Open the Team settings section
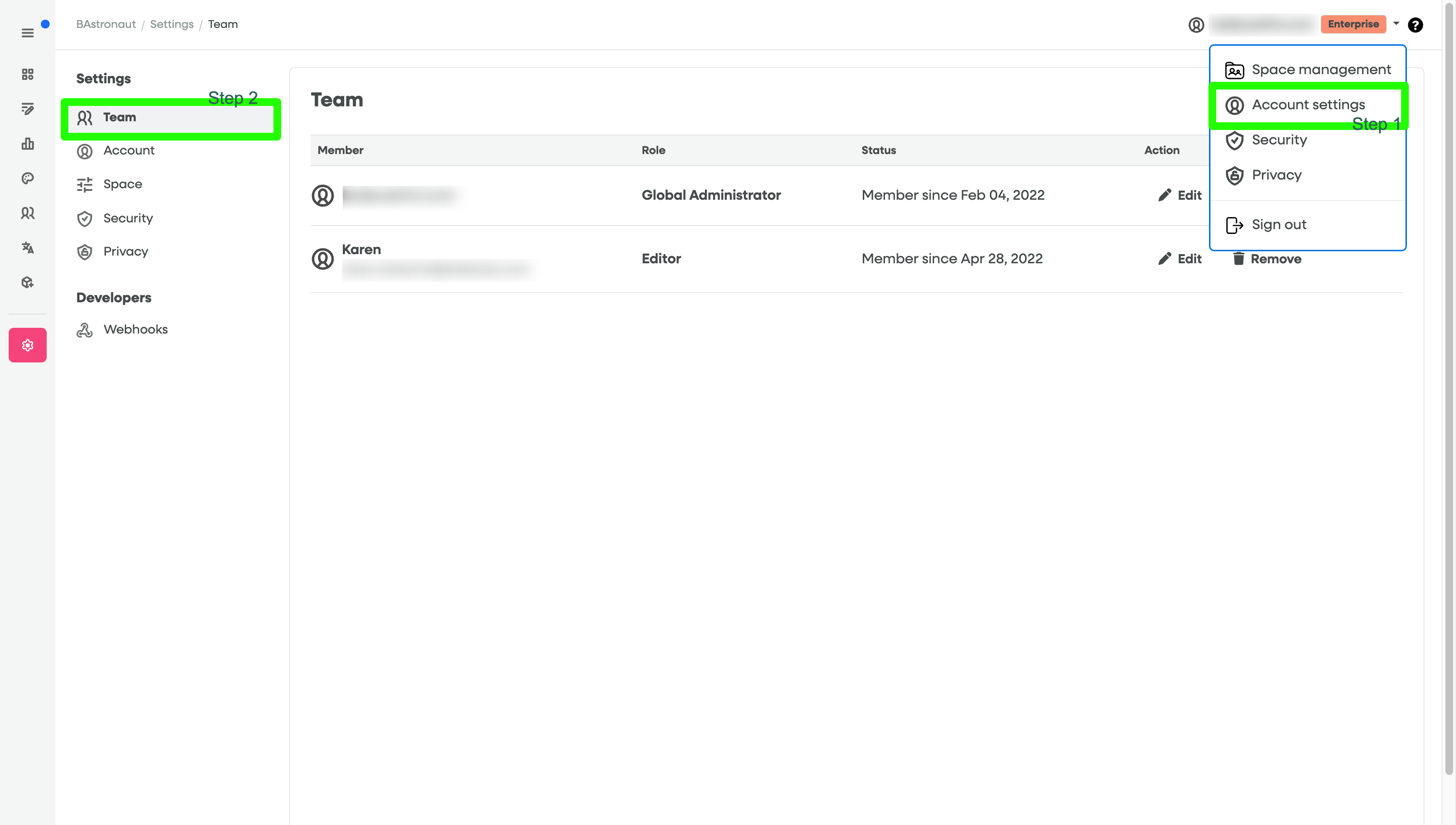This screenshot has width=1456, height=825. pos(119,117)
